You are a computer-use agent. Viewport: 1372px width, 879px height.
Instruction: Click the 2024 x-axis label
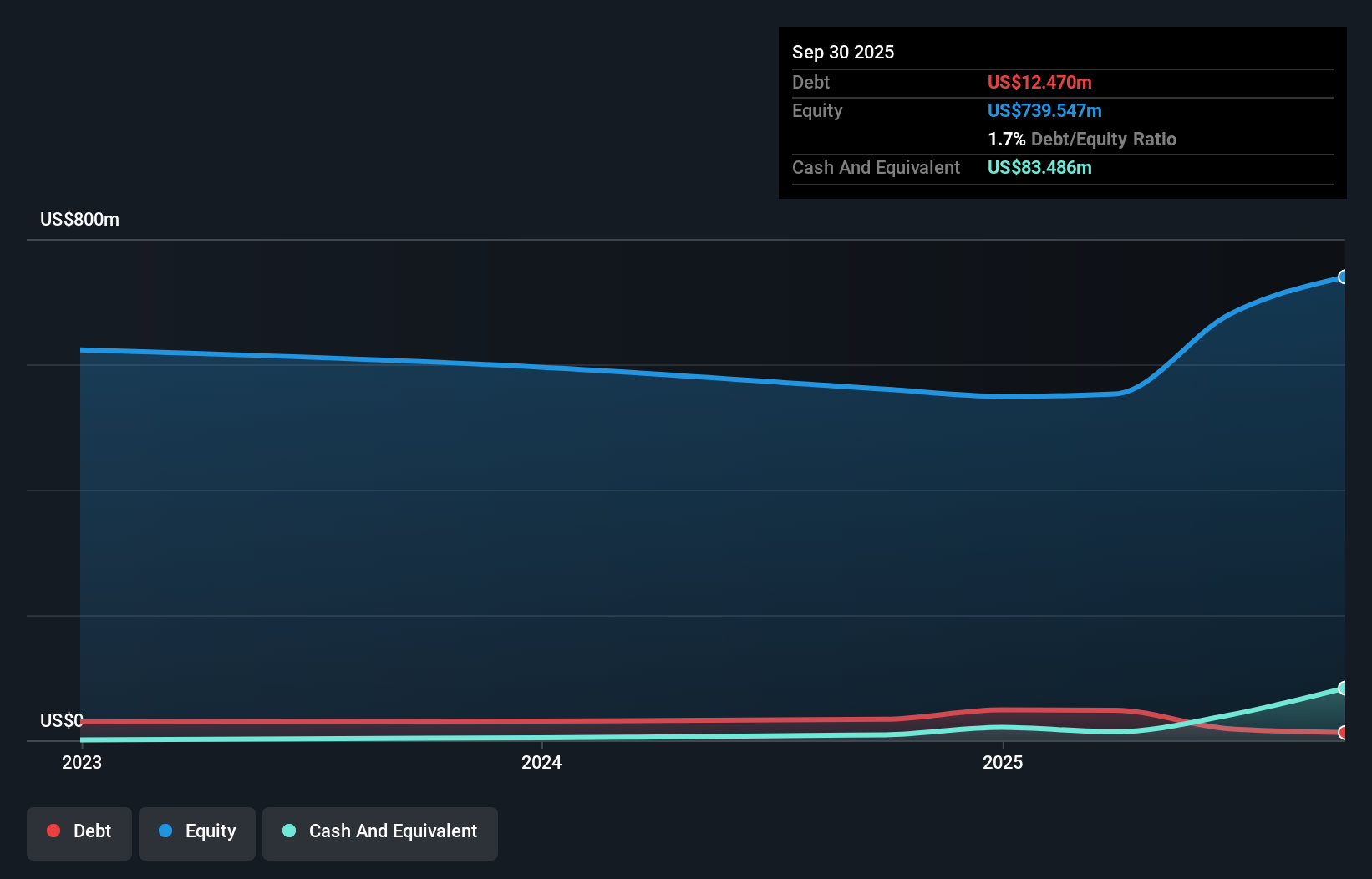click(x=541, y=762)
